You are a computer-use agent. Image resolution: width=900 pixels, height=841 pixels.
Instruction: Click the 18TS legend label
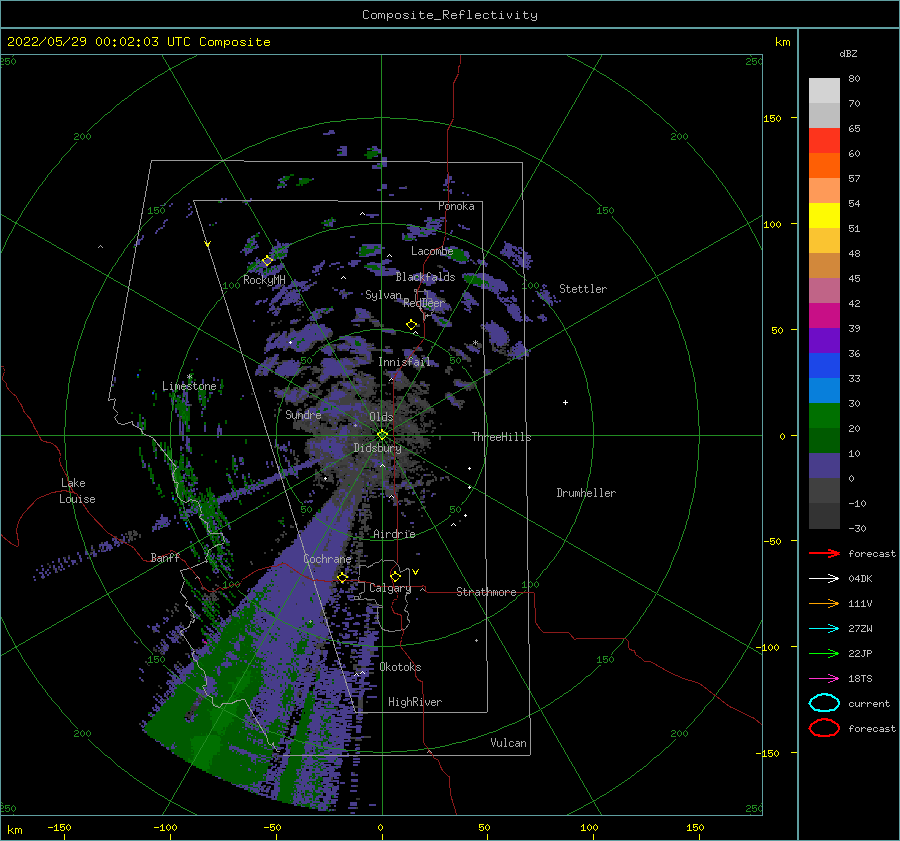coord(860,679)
